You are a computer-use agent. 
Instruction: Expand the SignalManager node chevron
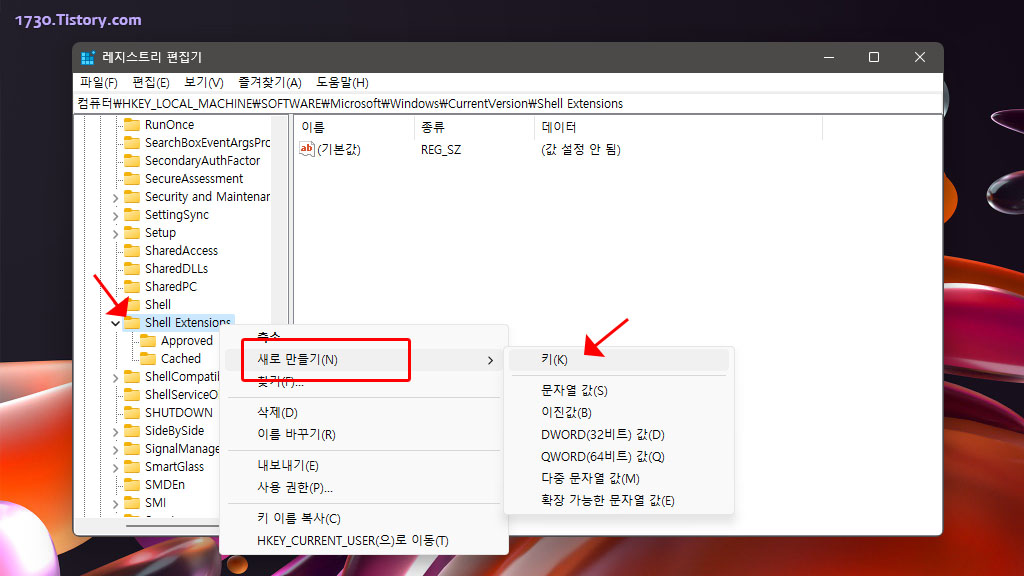click(x=116, y=449)
